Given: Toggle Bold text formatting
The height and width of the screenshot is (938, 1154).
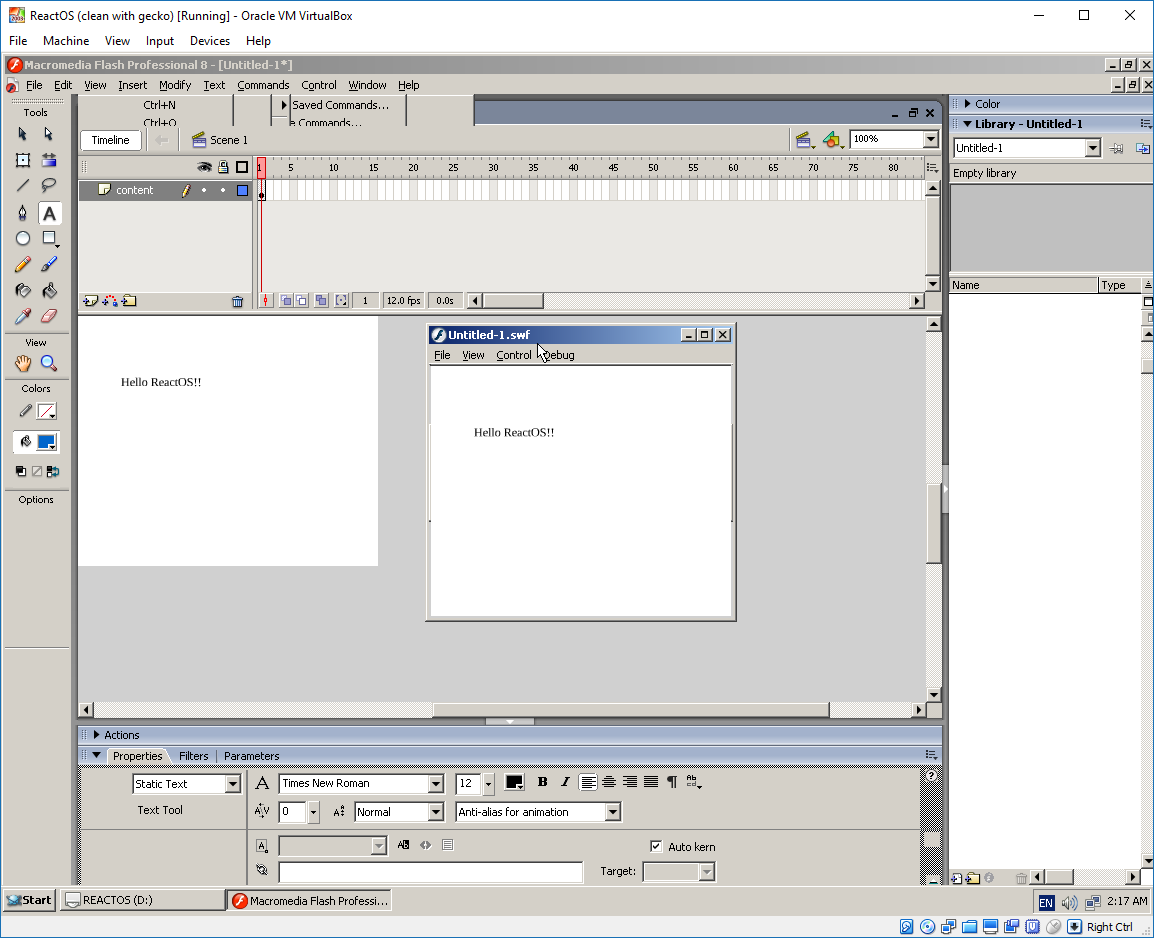Looking at the screenshot, I should pos(542,782).
